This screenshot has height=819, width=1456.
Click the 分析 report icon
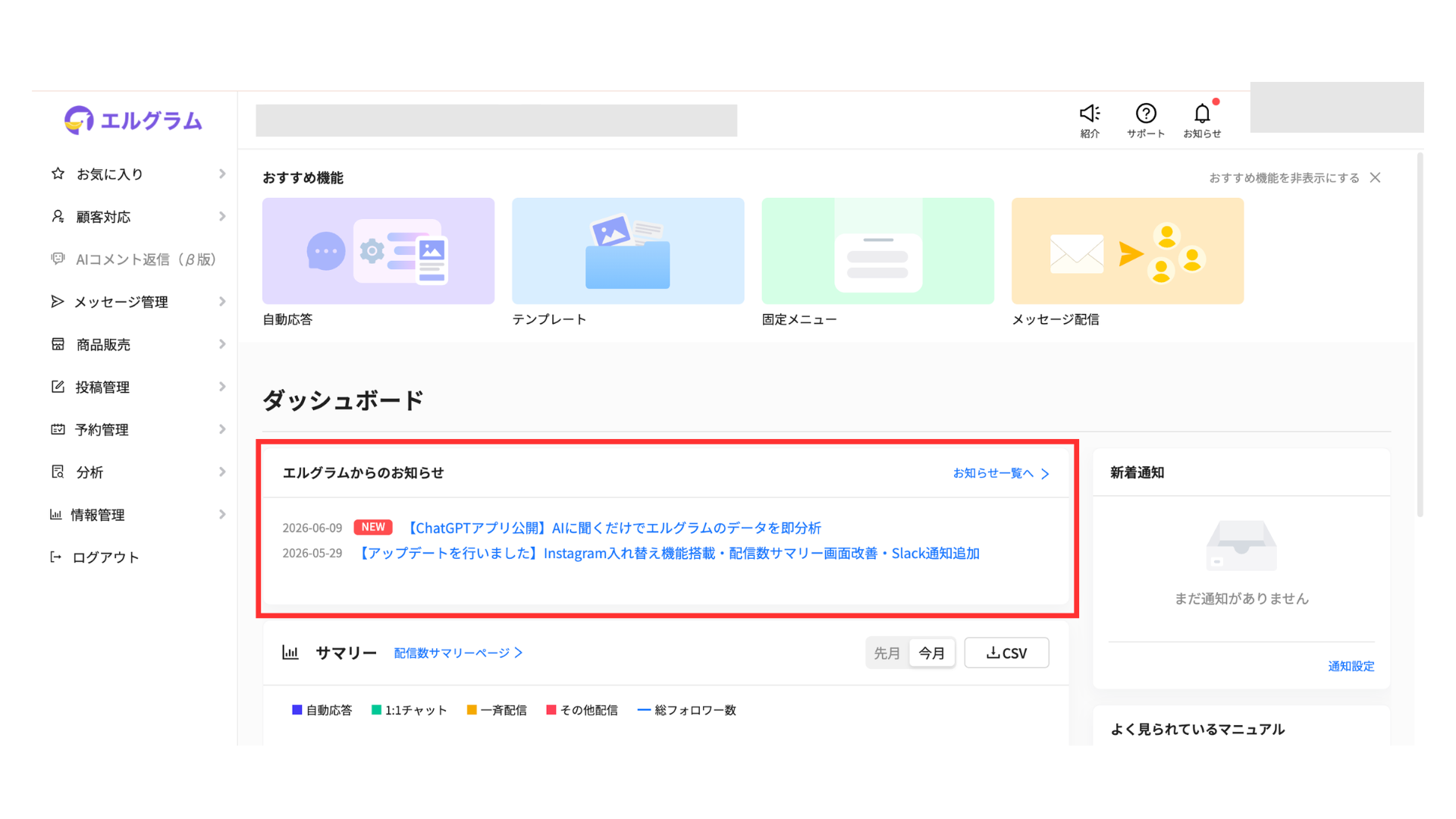58,472
